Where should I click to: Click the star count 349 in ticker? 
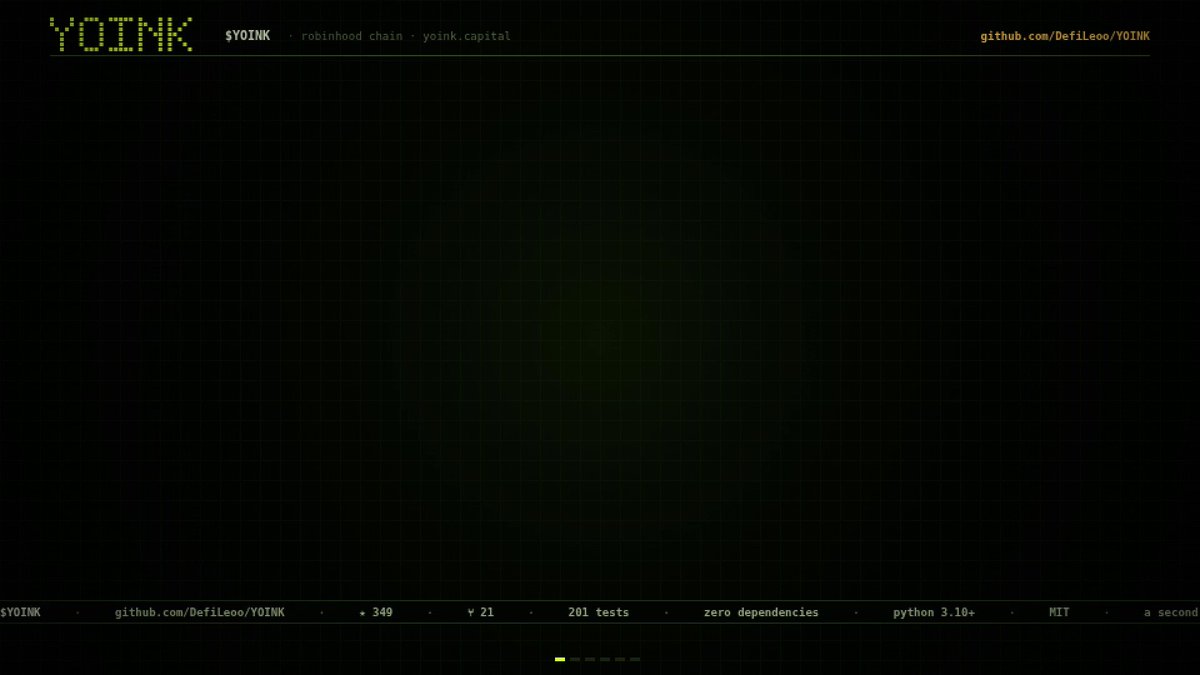pos(376,612)
